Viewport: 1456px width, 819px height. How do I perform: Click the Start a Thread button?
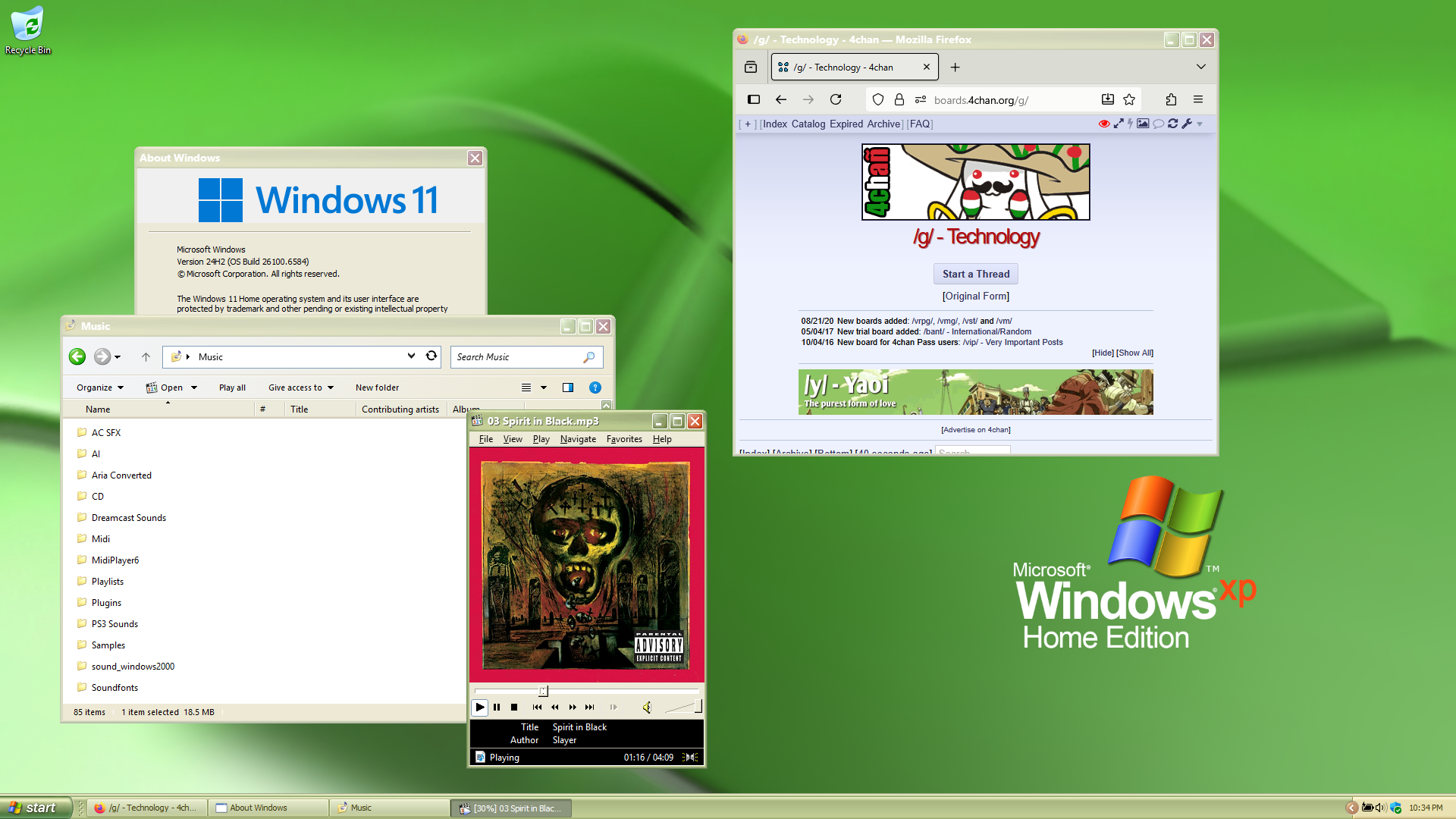975,274
